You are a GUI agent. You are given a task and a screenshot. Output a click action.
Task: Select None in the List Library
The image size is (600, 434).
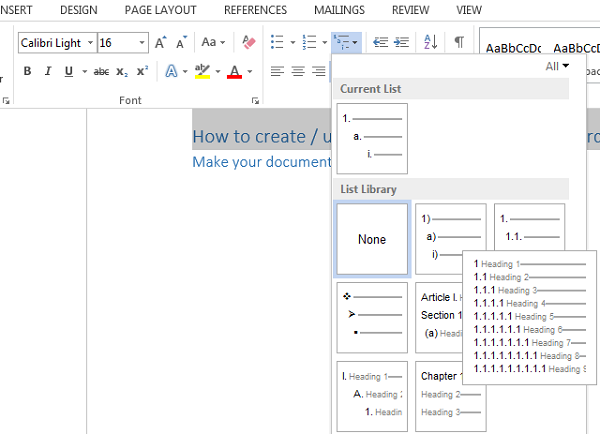click(372, 240)
